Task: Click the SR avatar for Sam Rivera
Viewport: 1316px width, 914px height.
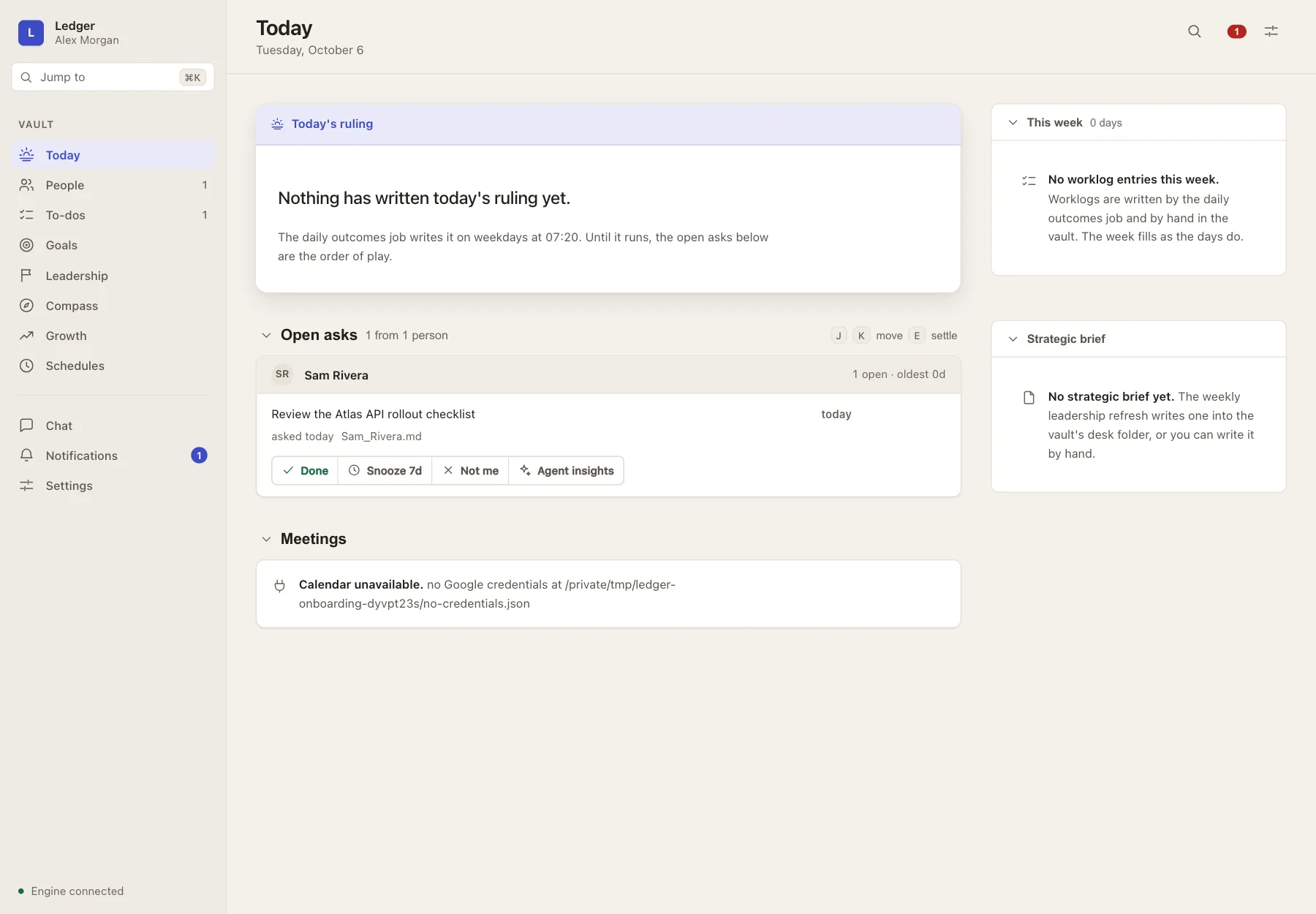Action: click(282, 374)
